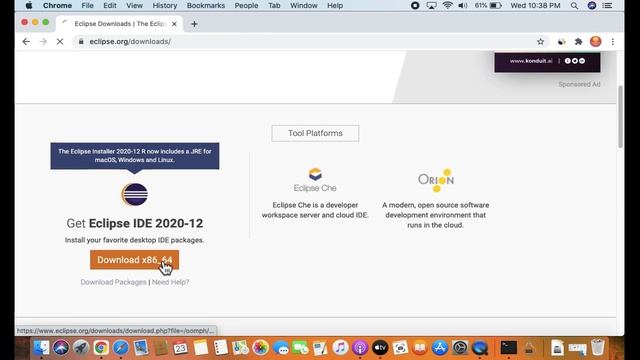Open the File menu
Viewport: 640px width, 360px height.
[x=87, y=6]
